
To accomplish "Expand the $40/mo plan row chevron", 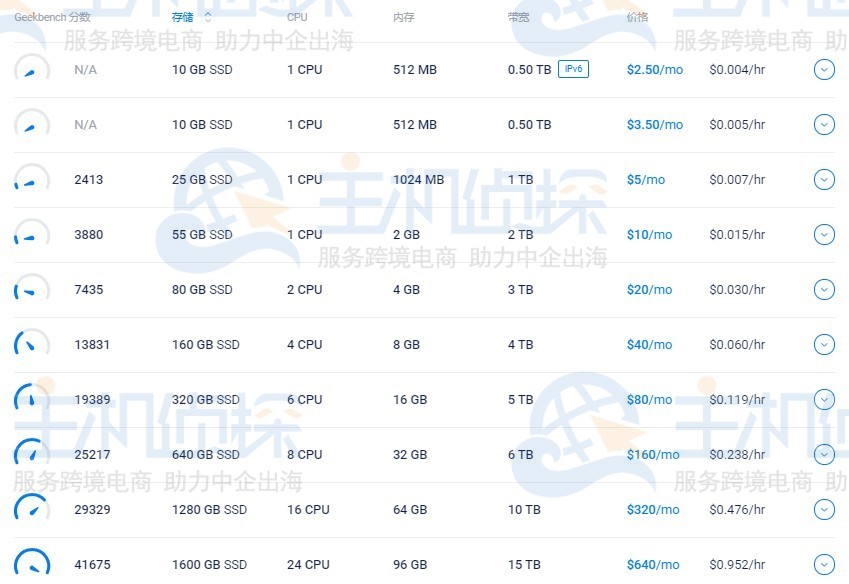I will [x=824, y=345].
